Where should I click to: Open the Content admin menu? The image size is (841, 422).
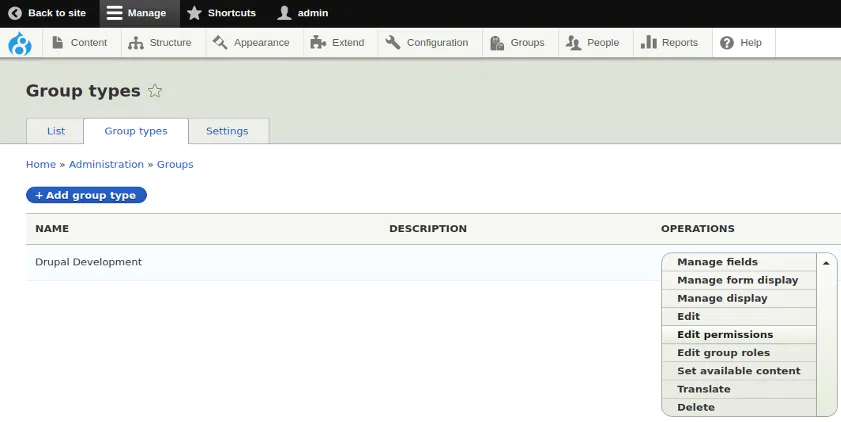pyautogui.click(x=82, y=43)
